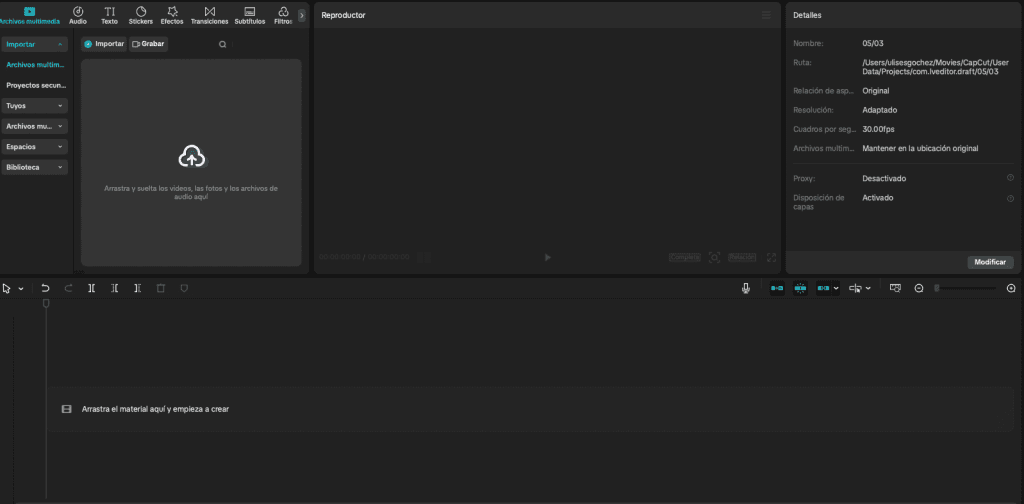Open the Subtítulos tab
Image resolution: width=1024 pixels, height=504 pixels.
click(x=249, y=16)
